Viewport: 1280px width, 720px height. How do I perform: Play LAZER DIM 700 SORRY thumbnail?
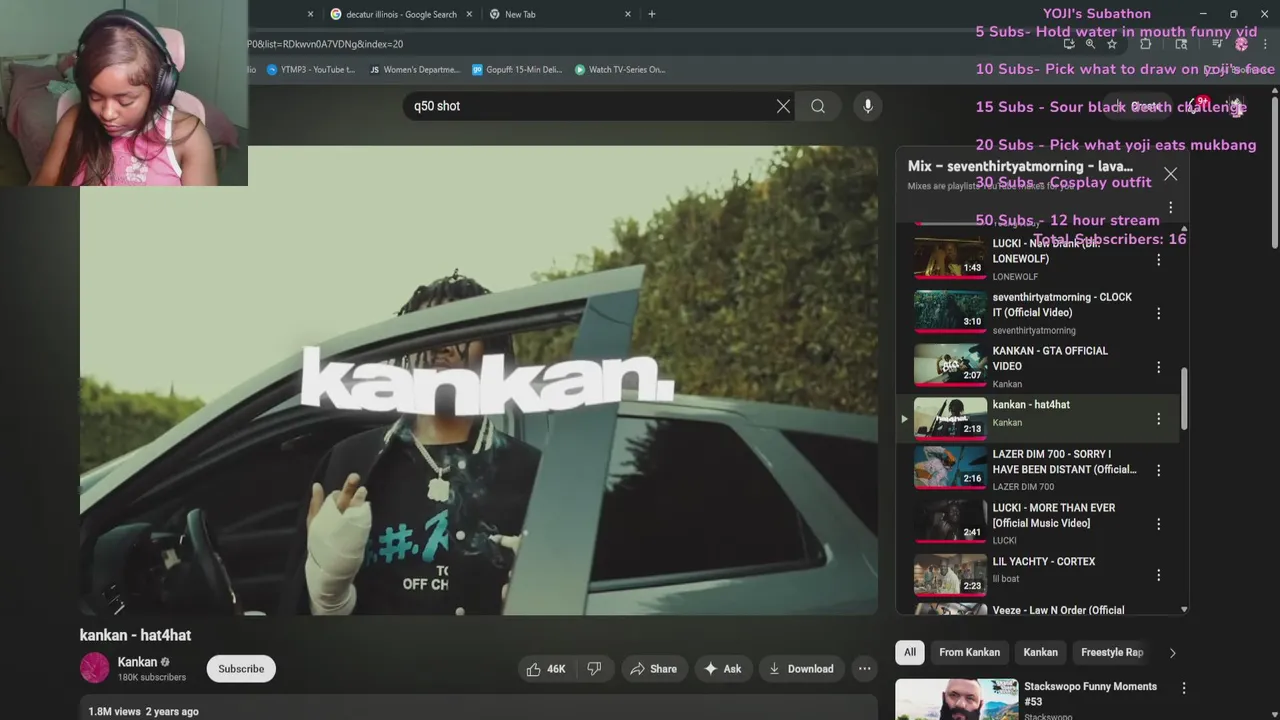(x=950, y=467)
